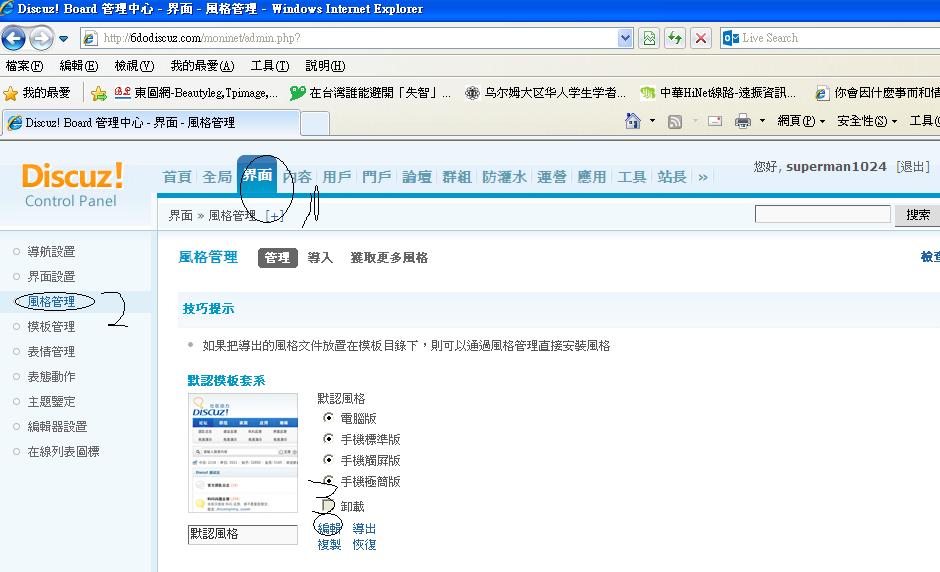Open the 安全性(S) command bar dropdown
Screen dimensions: 940x572
(x=867, y=121)
